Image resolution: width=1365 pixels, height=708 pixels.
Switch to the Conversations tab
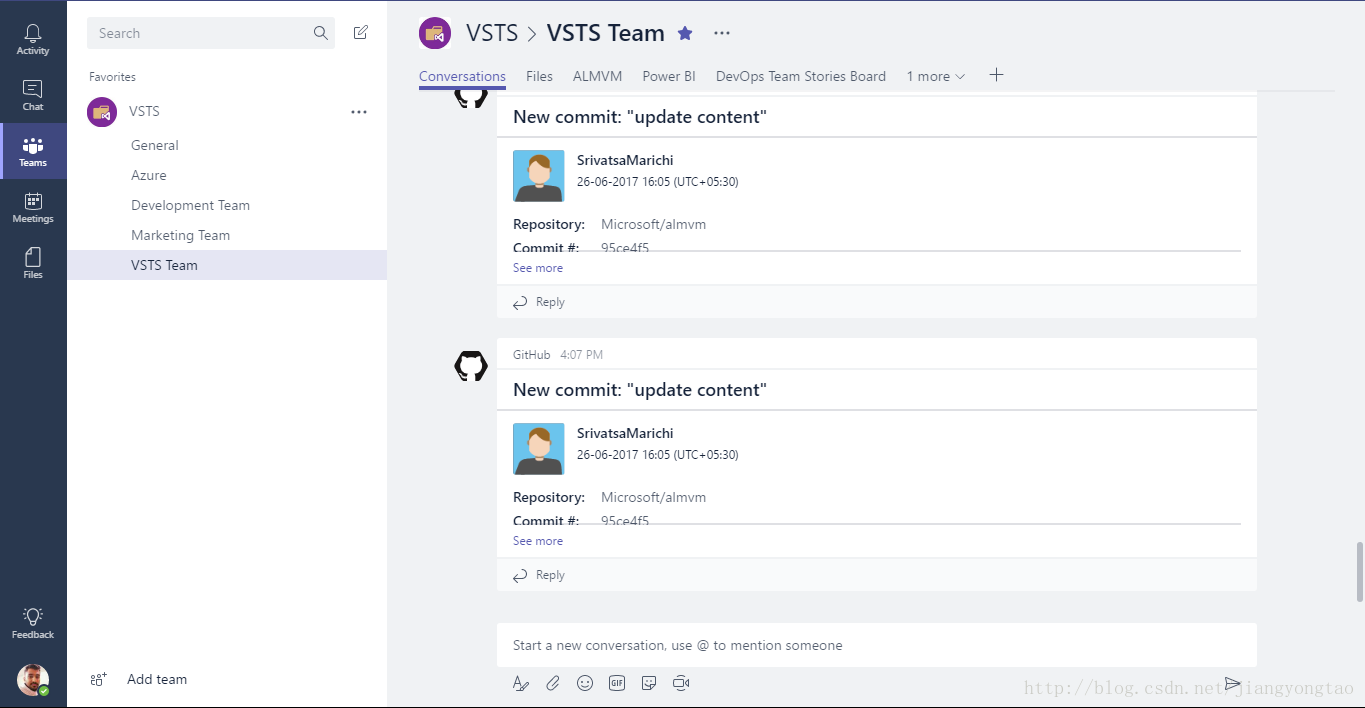click(x=462, y=76)
